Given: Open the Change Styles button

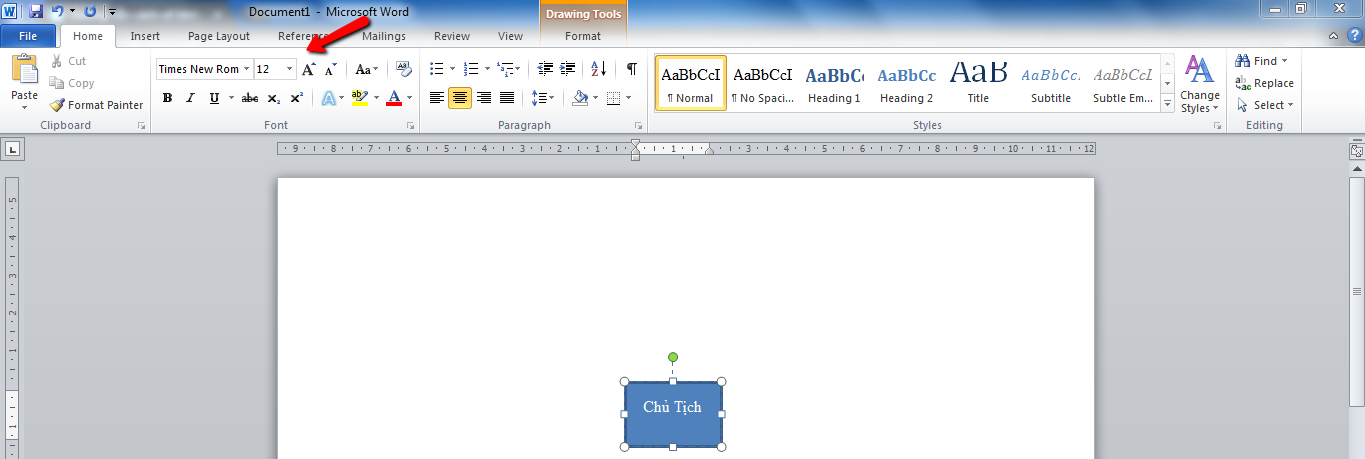Looking at the screenshot, I should (x=1199, y=85).
